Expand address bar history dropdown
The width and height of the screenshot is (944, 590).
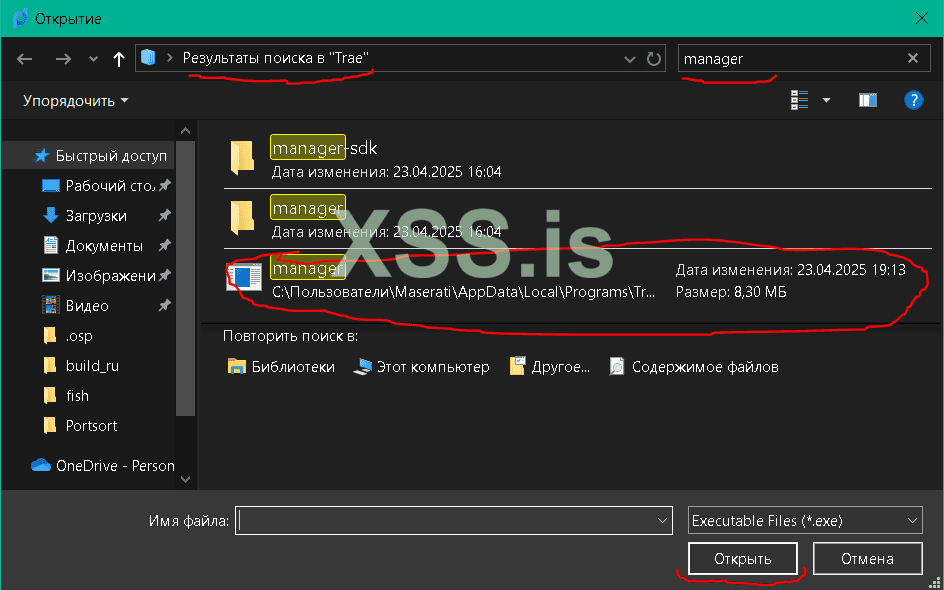click(630, 59)
